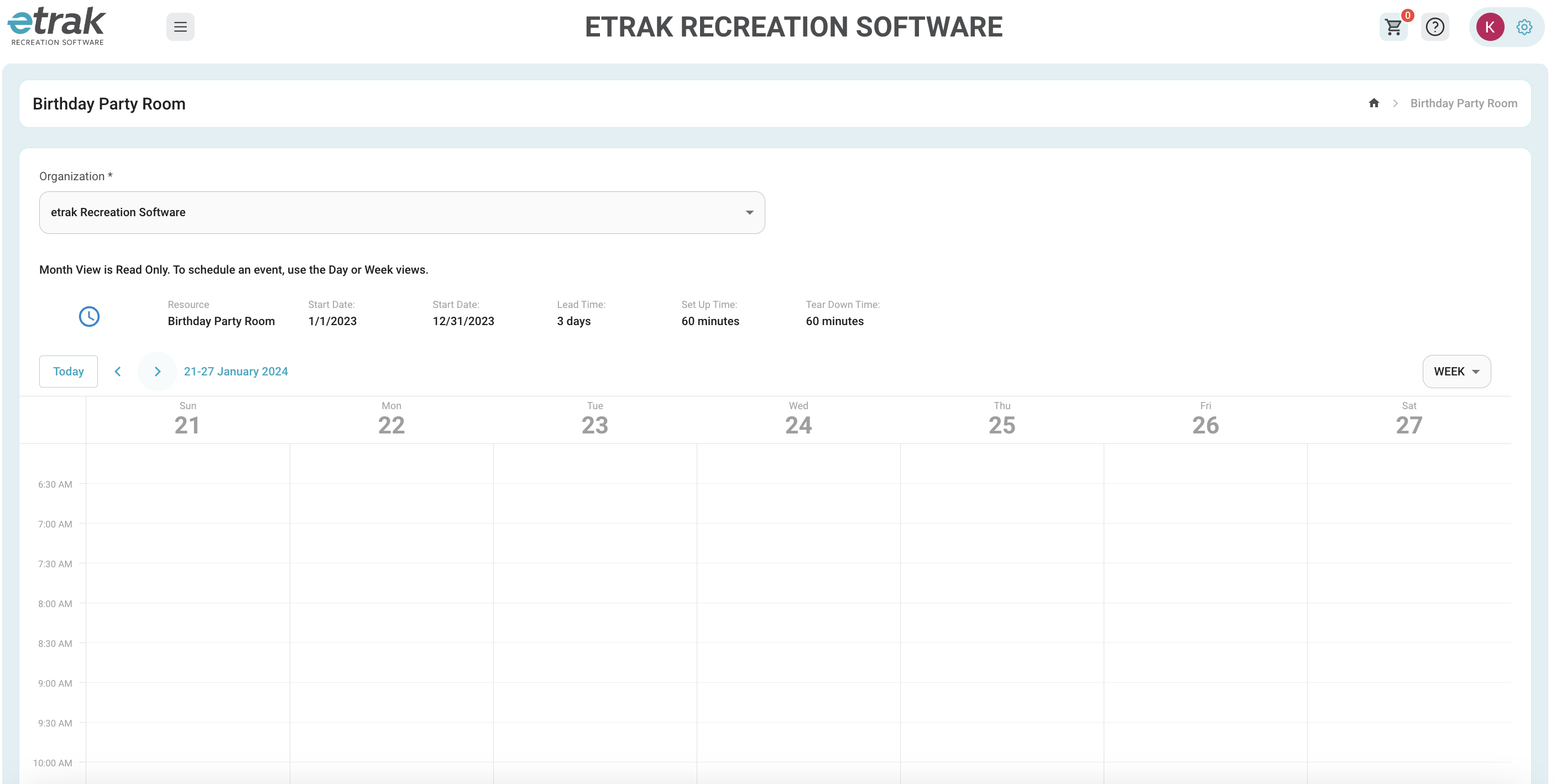This screenshot has height=784, width=1556.
Task: Click the 9:30 AM time label
Action: 55,723
